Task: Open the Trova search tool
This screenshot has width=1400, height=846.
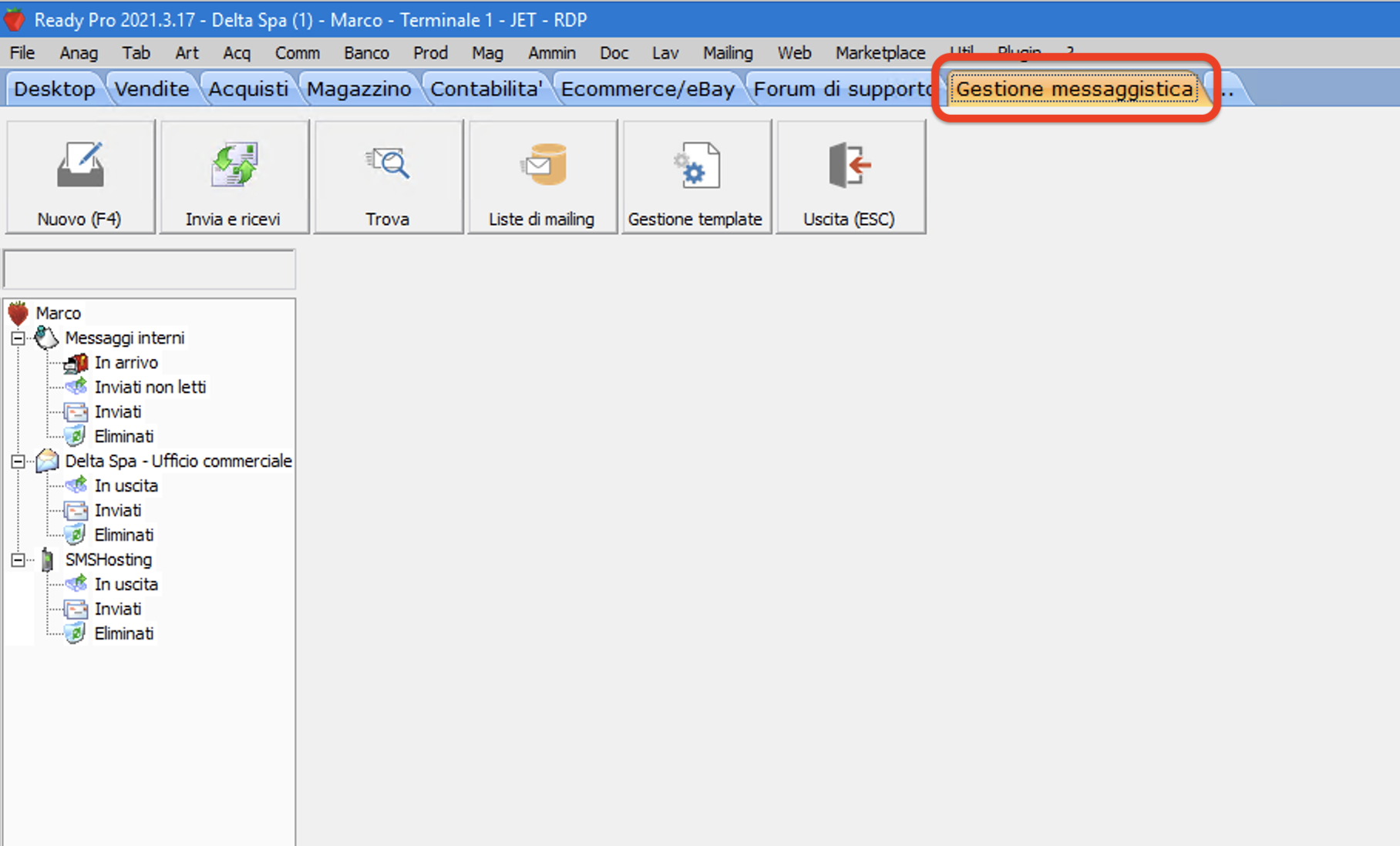Action: [389, 176]
